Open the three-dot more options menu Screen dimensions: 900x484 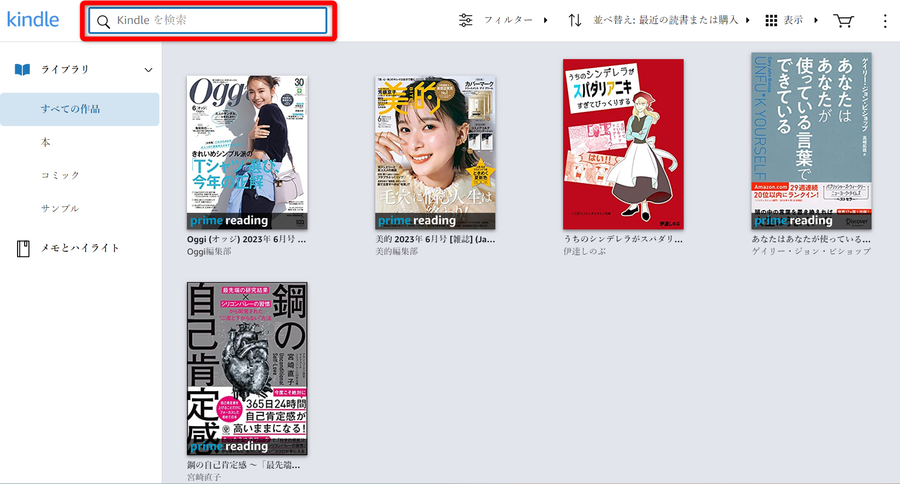tap(885, 21)
